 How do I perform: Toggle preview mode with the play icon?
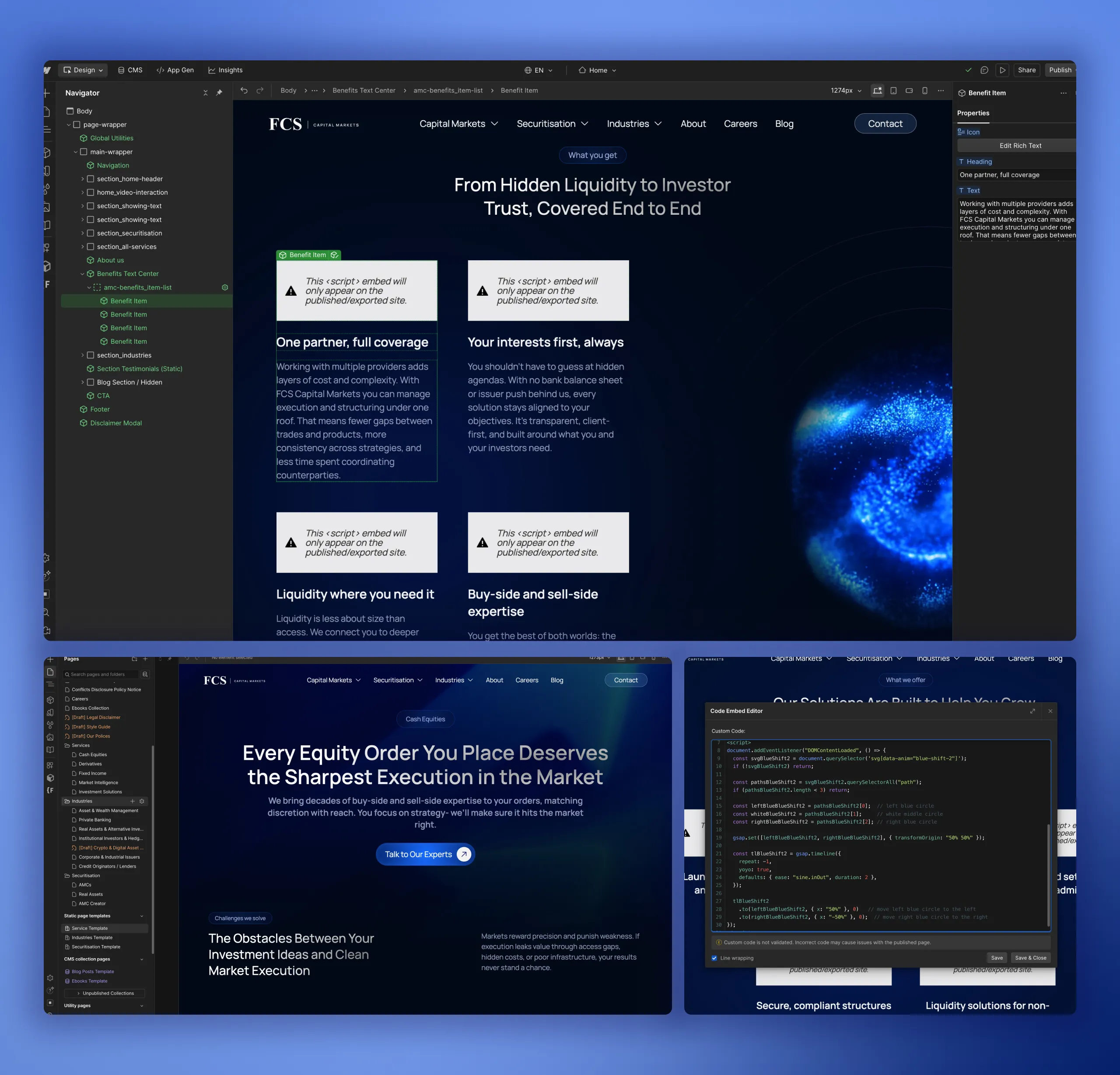tap(1002, 70)
